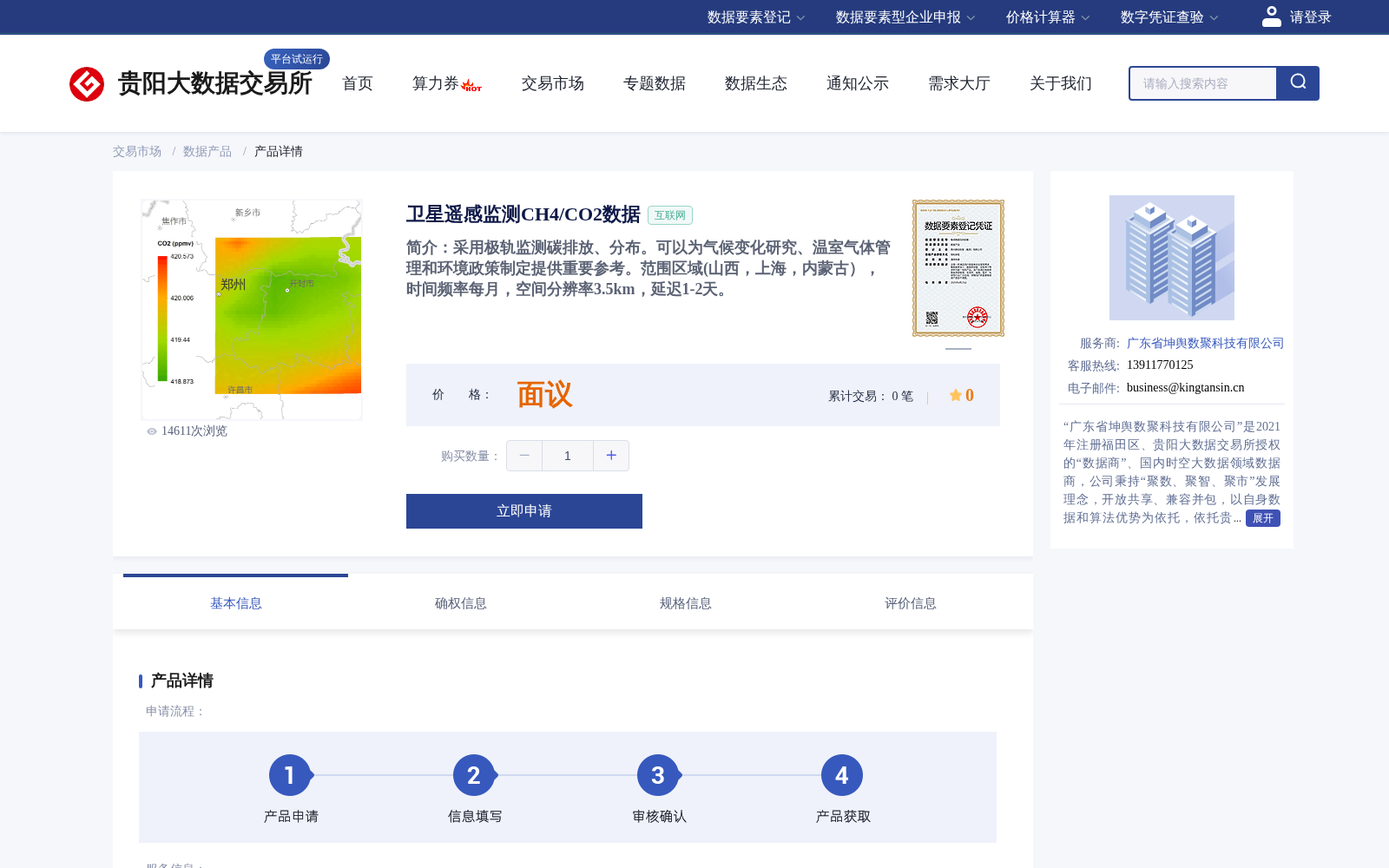Click the 互联网 category tag
The image size is (1389, 868).
click(x=670, y=215)
